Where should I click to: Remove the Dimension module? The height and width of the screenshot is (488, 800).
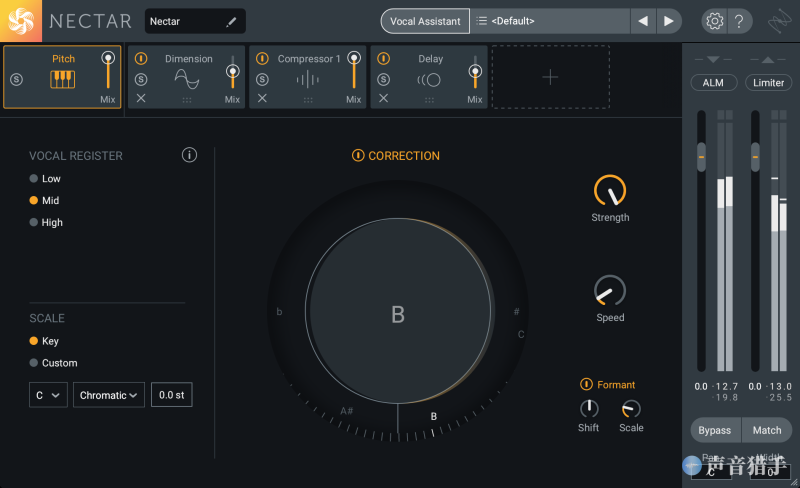[141, 98]
